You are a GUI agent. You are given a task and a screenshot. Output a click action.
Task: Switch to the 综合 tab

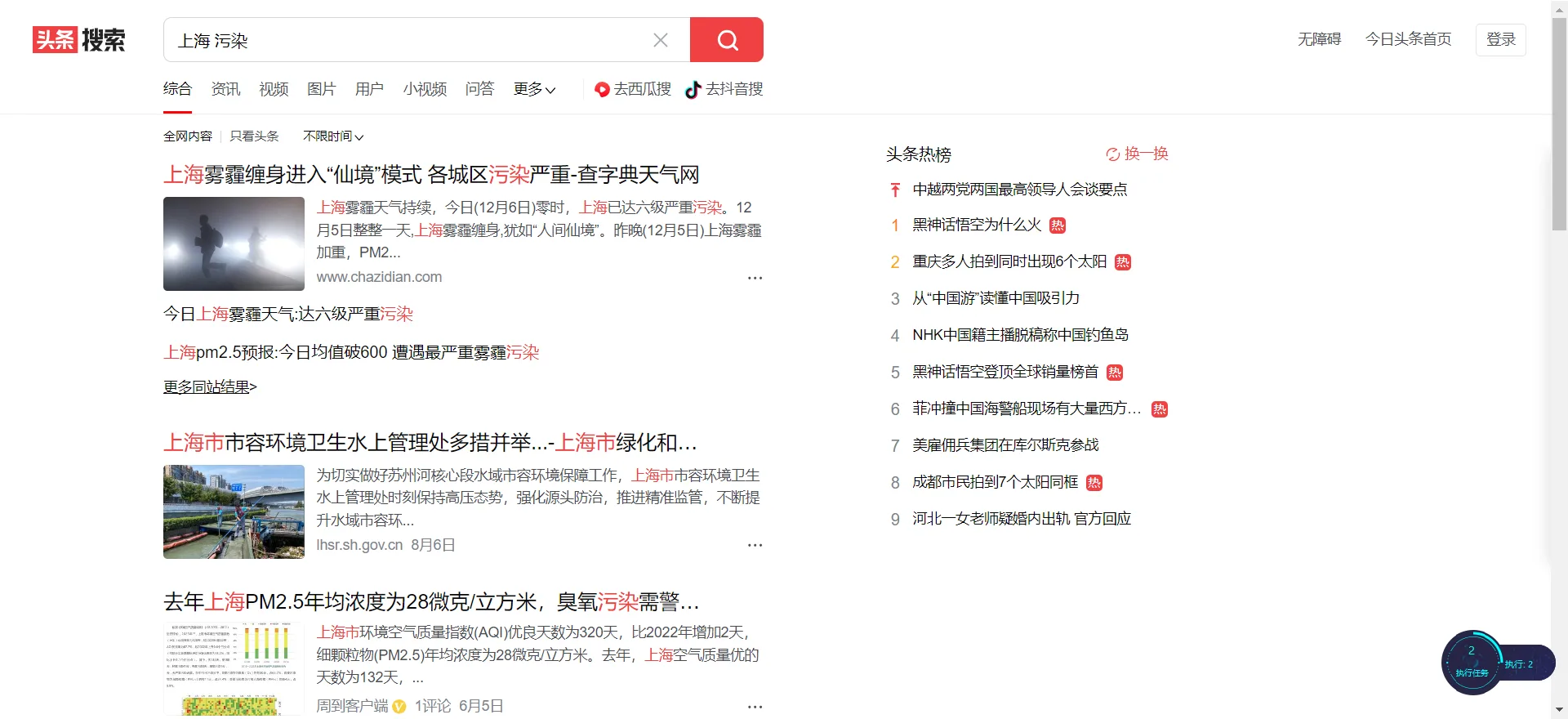pyautogui.click(x=177, y=89)
